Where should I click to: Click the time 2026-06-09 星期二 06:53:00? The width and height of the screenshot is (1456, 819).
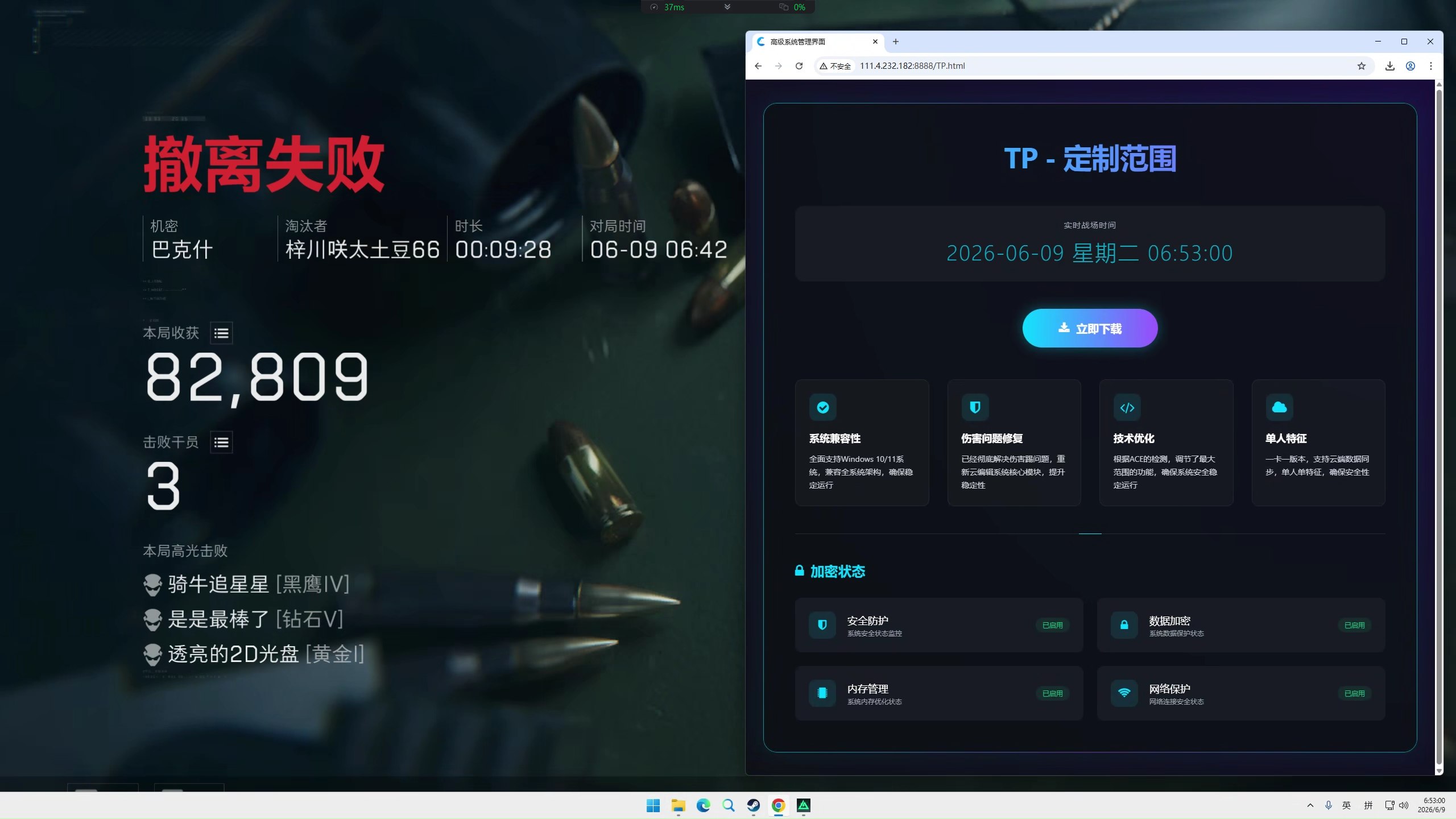(x=1089, y=253)
